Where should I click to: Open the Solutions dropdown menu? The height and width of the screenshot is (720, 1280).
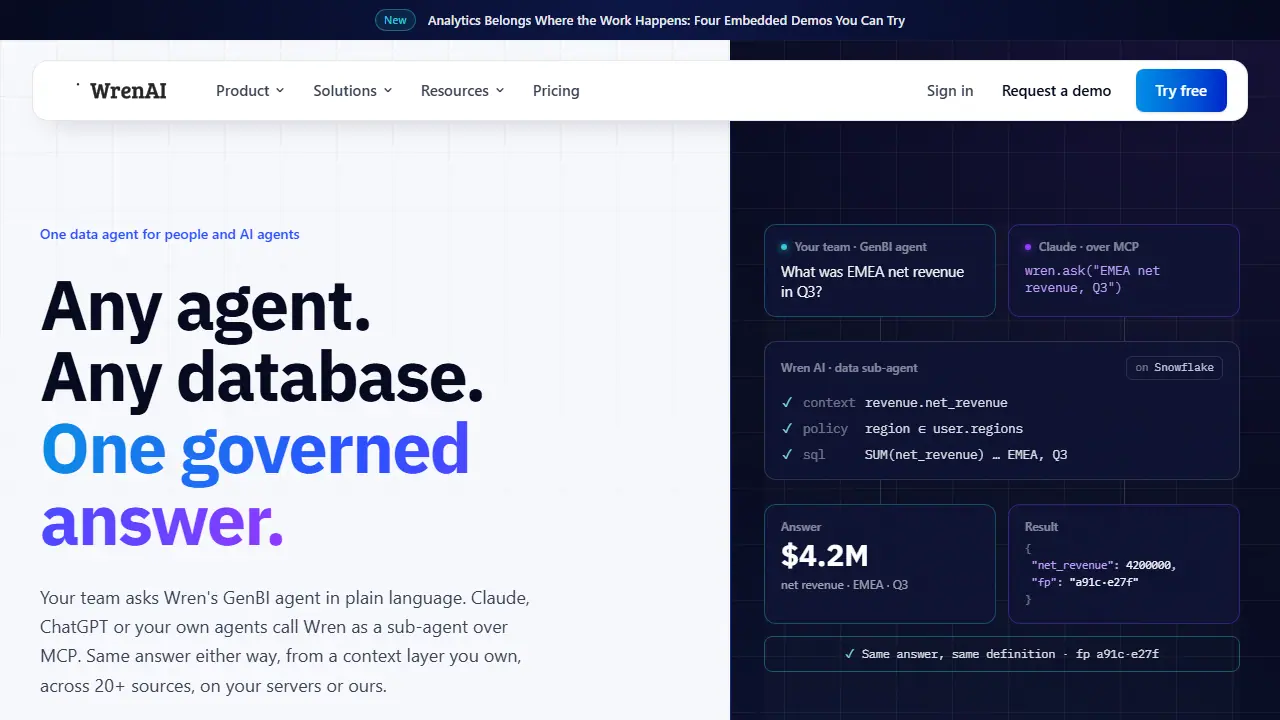(353, 91)
